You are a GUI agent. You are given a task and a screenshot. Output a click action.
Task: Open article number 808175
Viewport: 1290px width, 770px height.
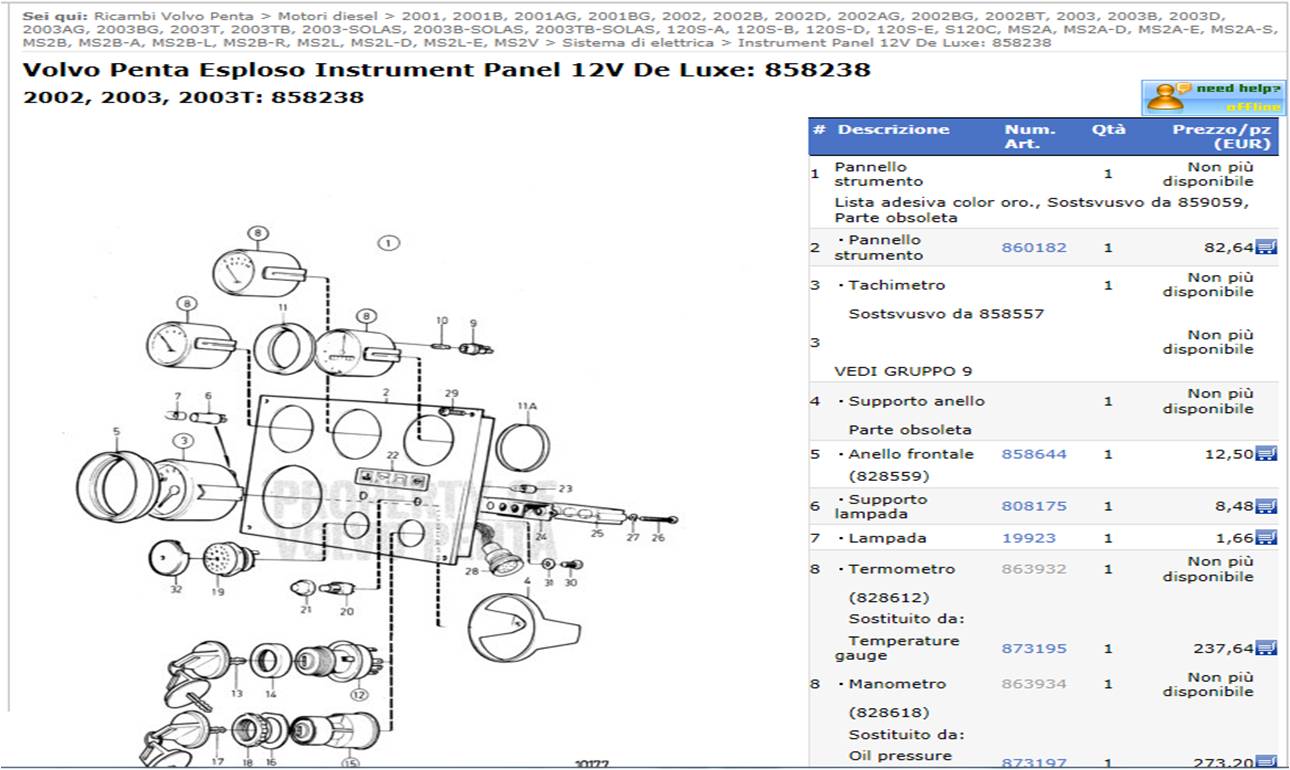tap(1034, 506)
